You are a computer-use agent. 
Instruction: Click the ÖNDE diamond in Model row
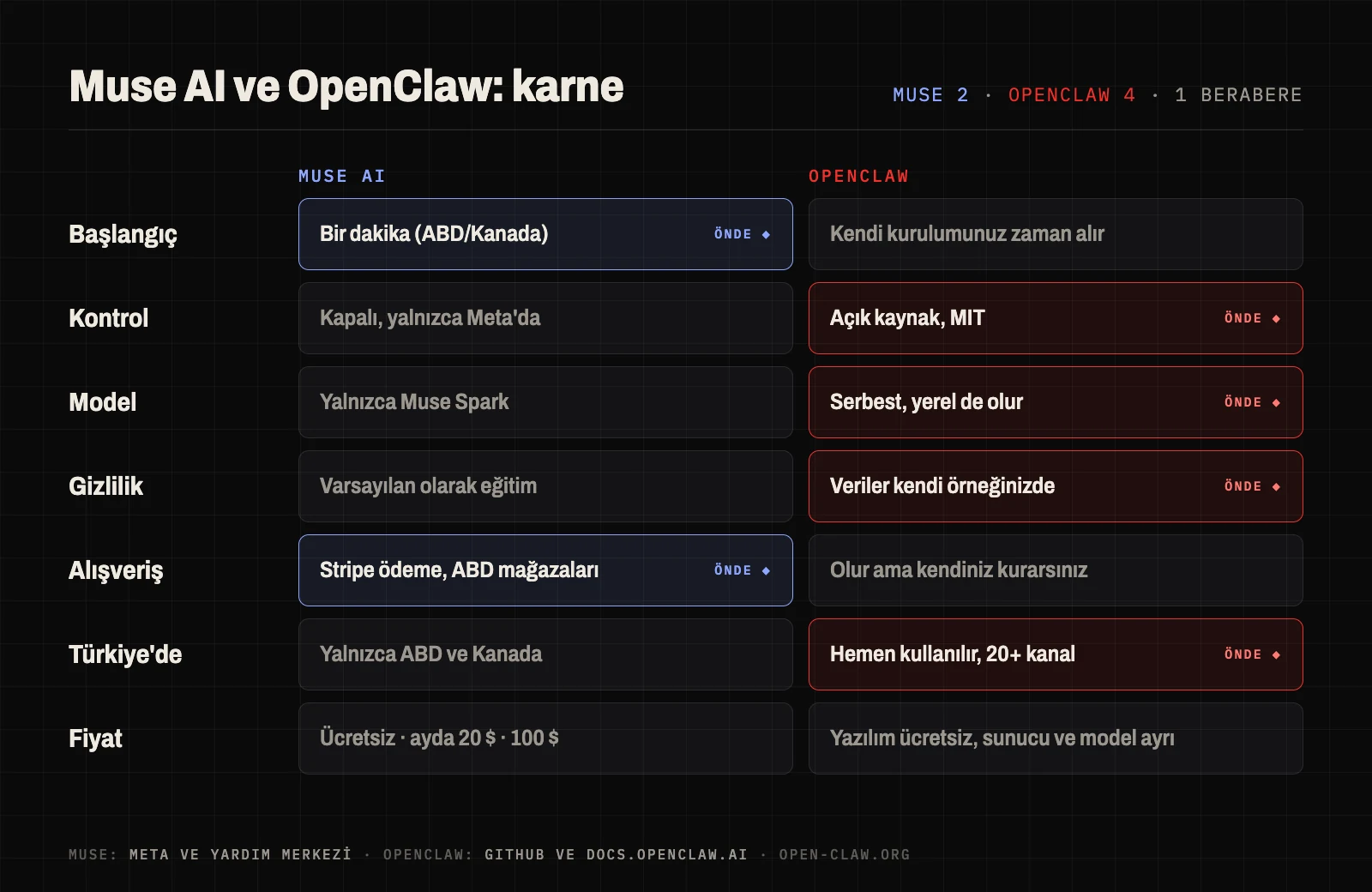(1276, 402)
